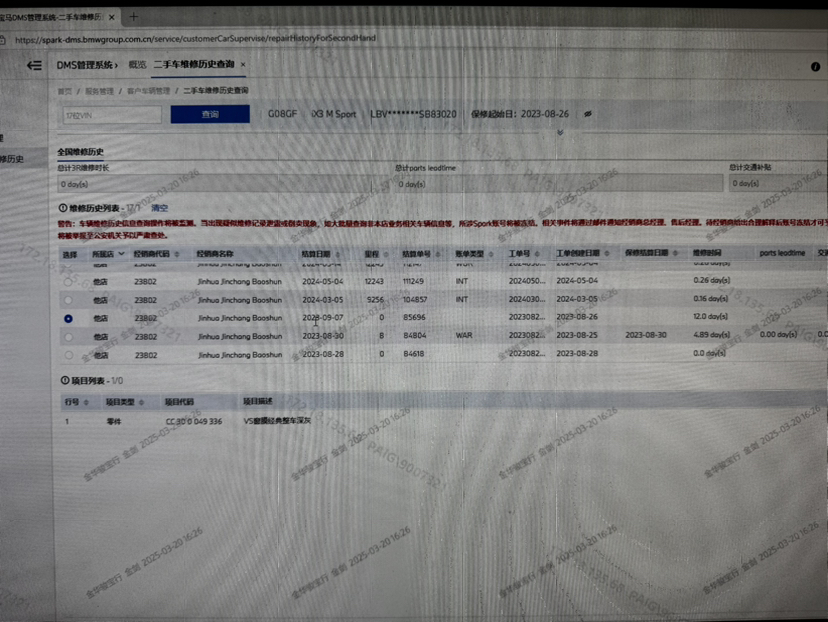The width and height of the screenshot is (828, 622).
Task: Close the 宝马DMS管理系统 browser tab
Action: (x=111, y=17)
